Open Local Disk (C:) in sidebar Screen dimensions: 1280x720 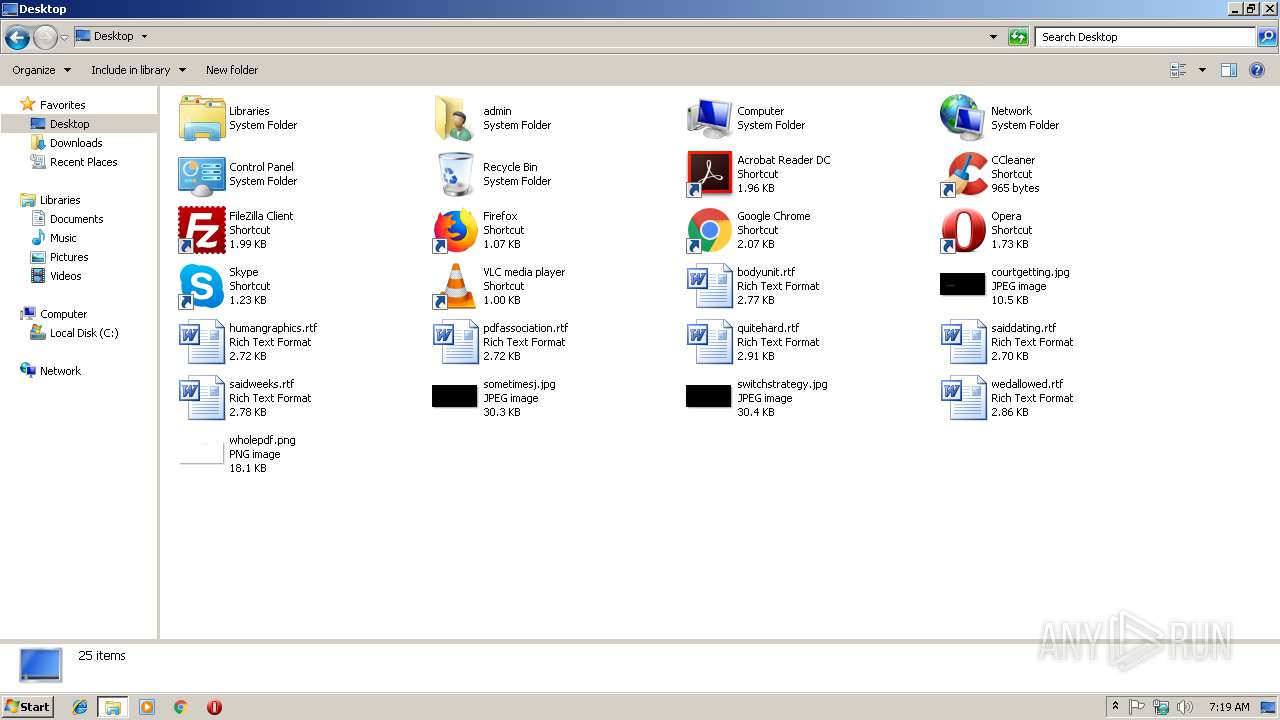(84, 333)
